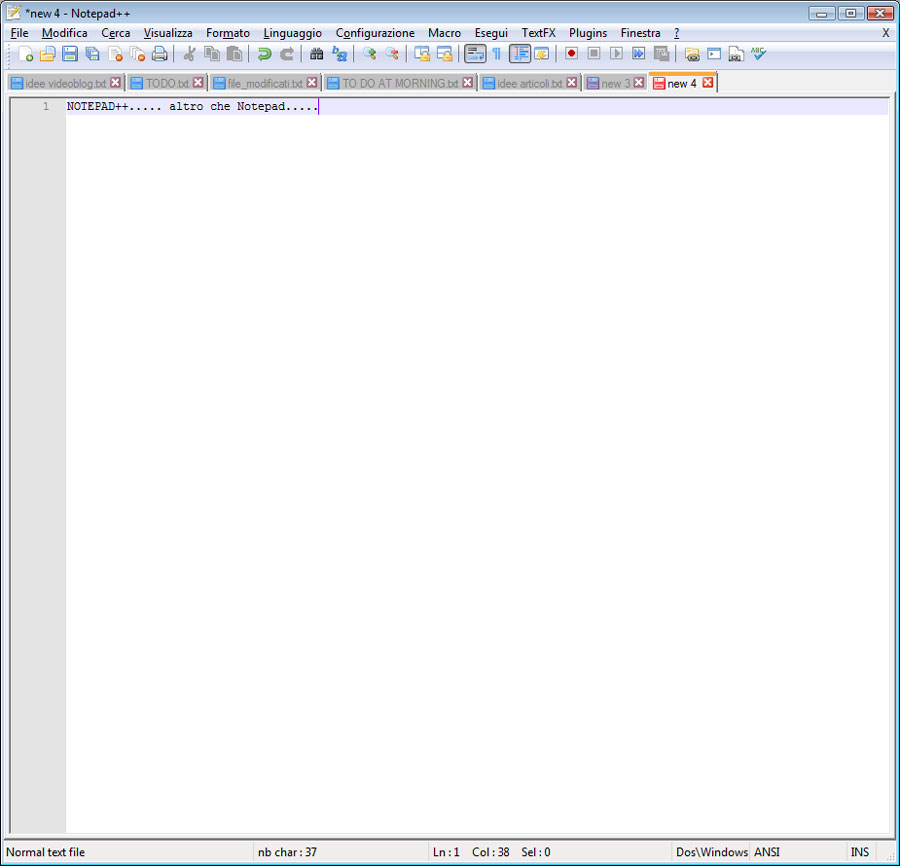Click the Open file folder icon

(x=48, y=54)
